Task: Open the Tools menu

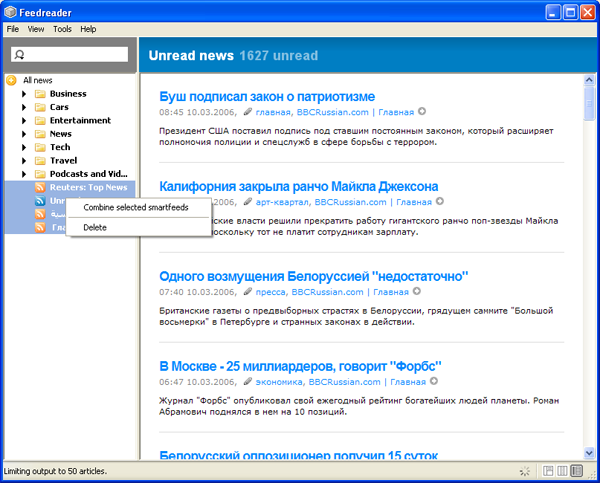Action: [62, 29]
